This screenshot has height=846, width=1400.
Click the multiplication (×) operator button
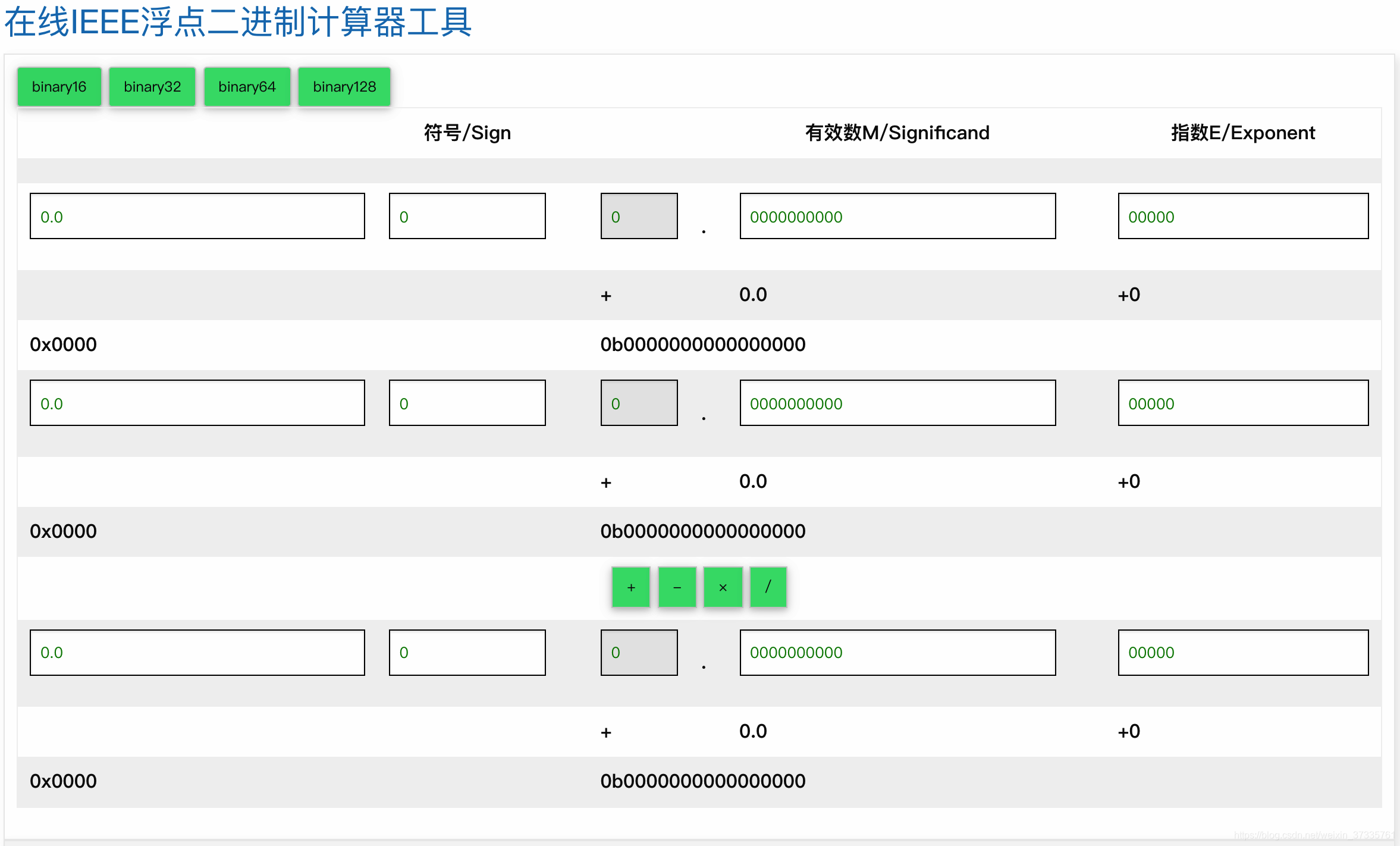tap(722, 587)
